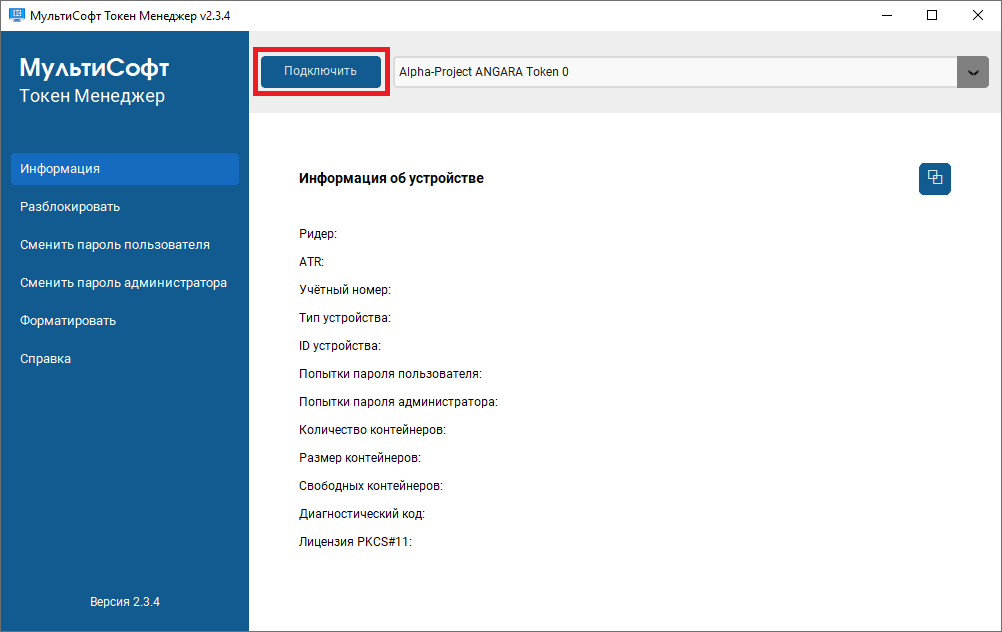This screenshot has height=632, width=1002.
Task: Open the Разблокировать section
Action: [x=70, y=207]
